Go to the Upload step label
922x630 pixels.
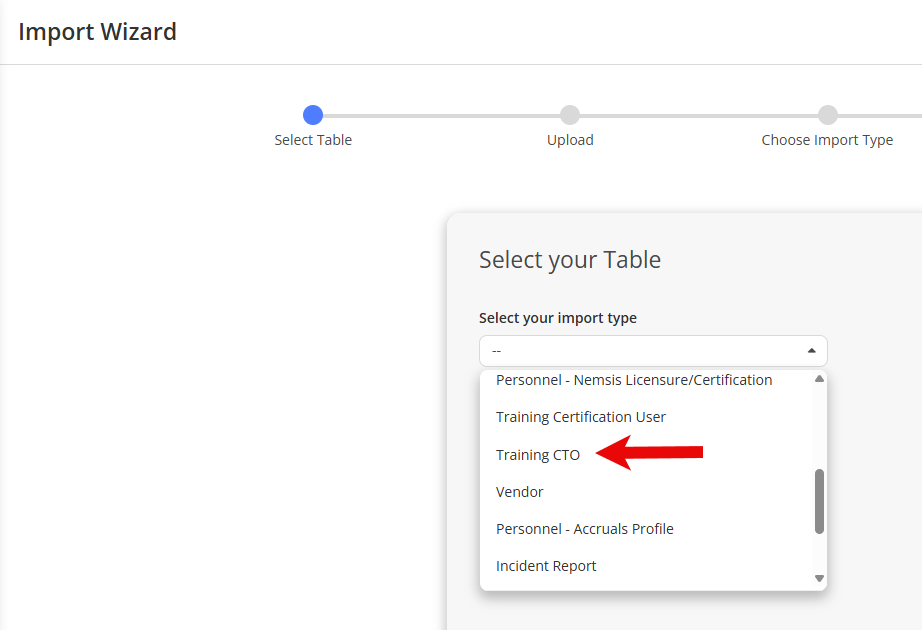(x=570, y=140)
